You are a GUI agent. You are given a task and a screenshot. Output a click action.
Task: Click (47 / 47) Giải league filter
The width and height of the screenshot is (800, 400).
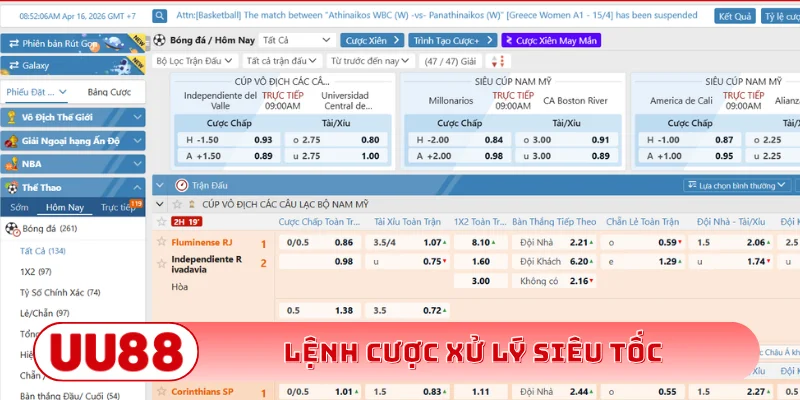[x=450, y=61]
